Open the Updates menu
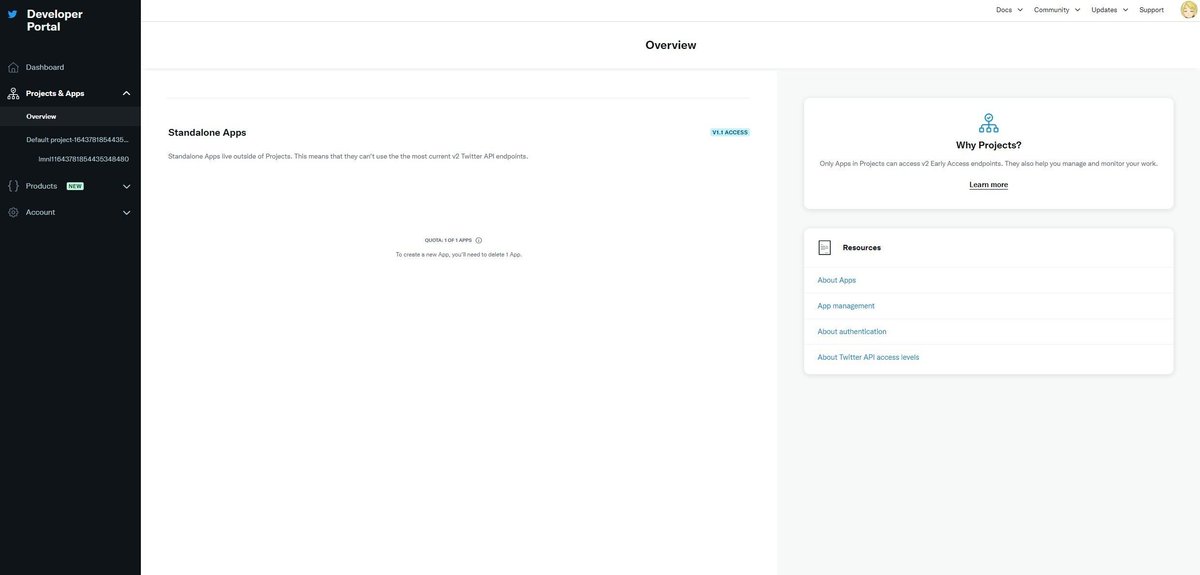This screenshot has height=575, width=1200. (x=1104, y=10)
